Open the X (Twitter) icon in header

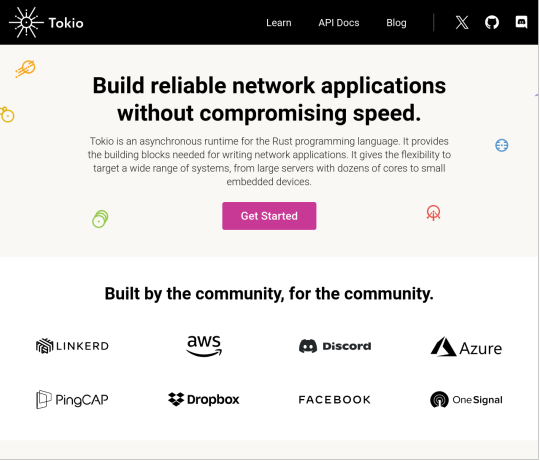(x=462, y=23)
